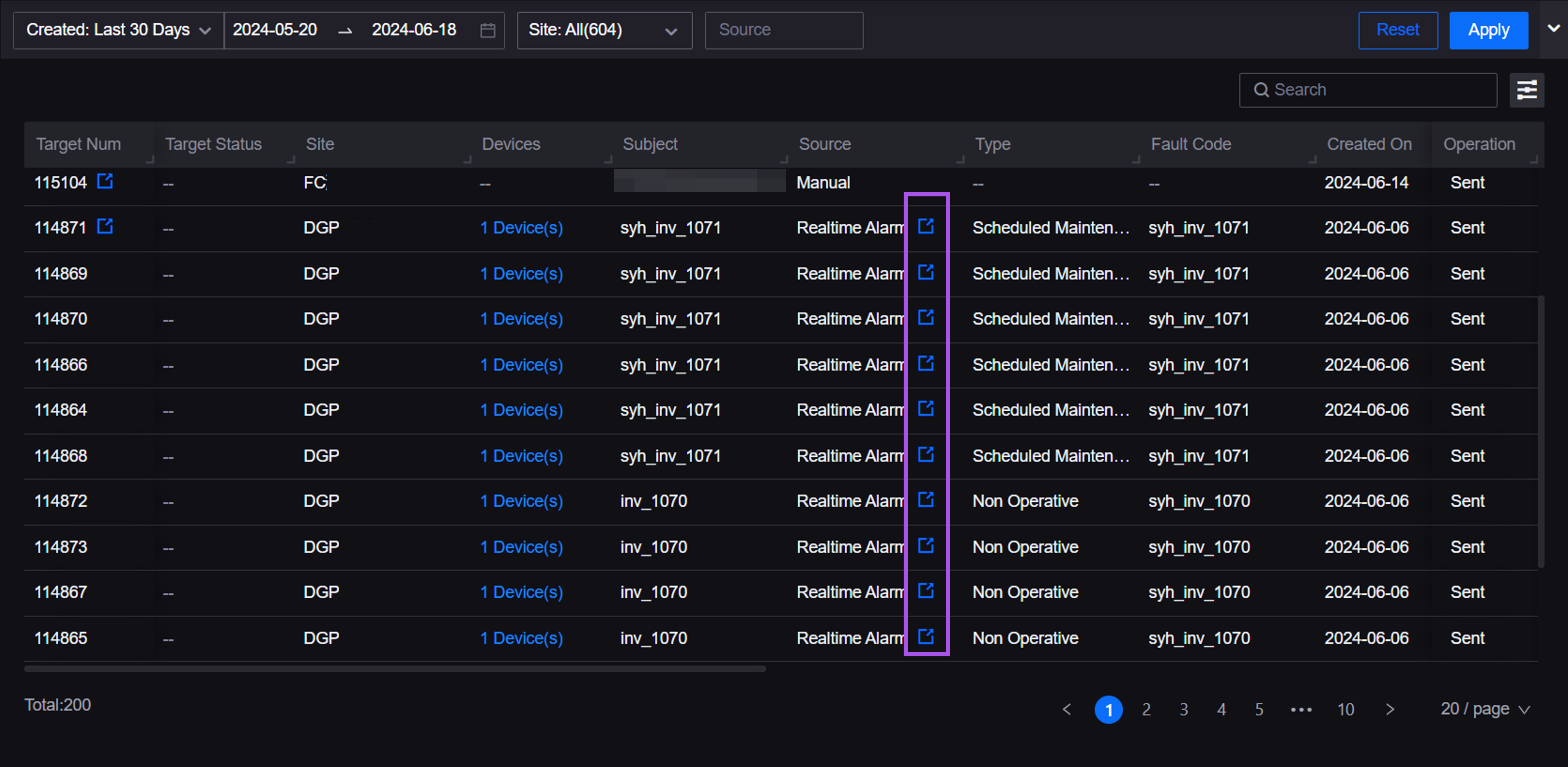This screenshot has height=767, width=1568.
Task: Open alarm source link for row 114869
Action: pyautogui.click(x=925, y=272)
